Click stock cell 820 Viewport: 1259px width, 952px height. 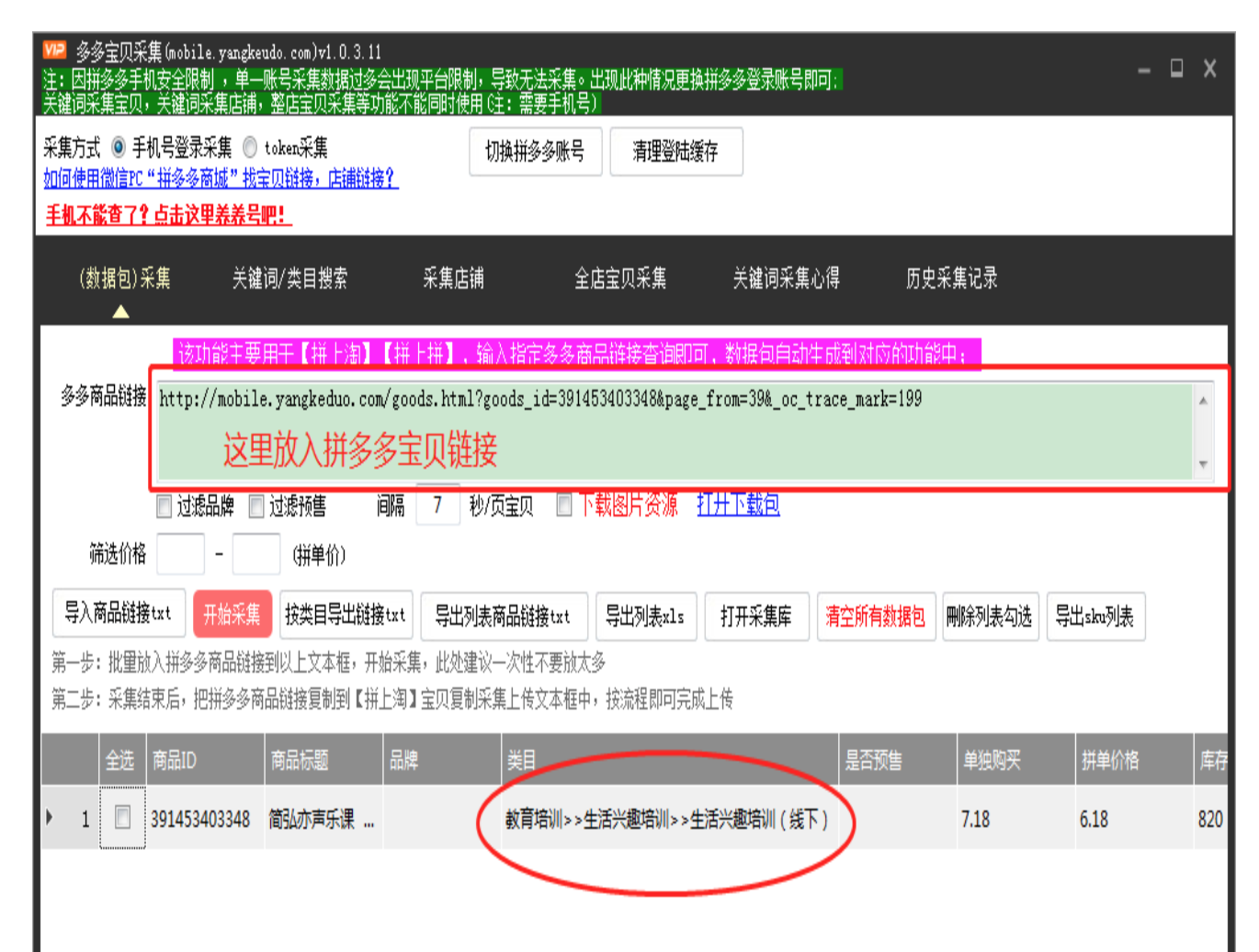point(1211,819)
